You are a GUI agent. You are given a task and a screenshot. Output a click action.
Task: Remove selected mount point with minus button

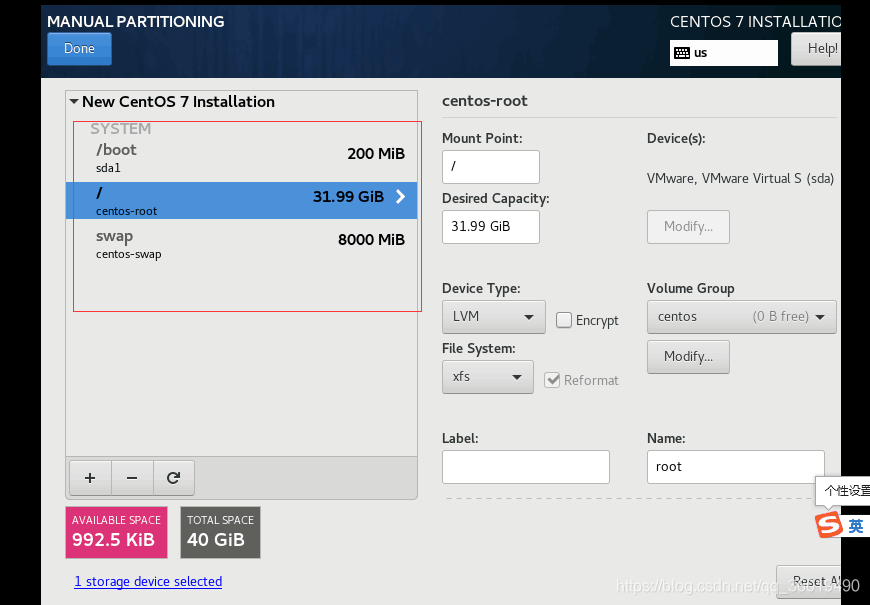coord(132,478)
